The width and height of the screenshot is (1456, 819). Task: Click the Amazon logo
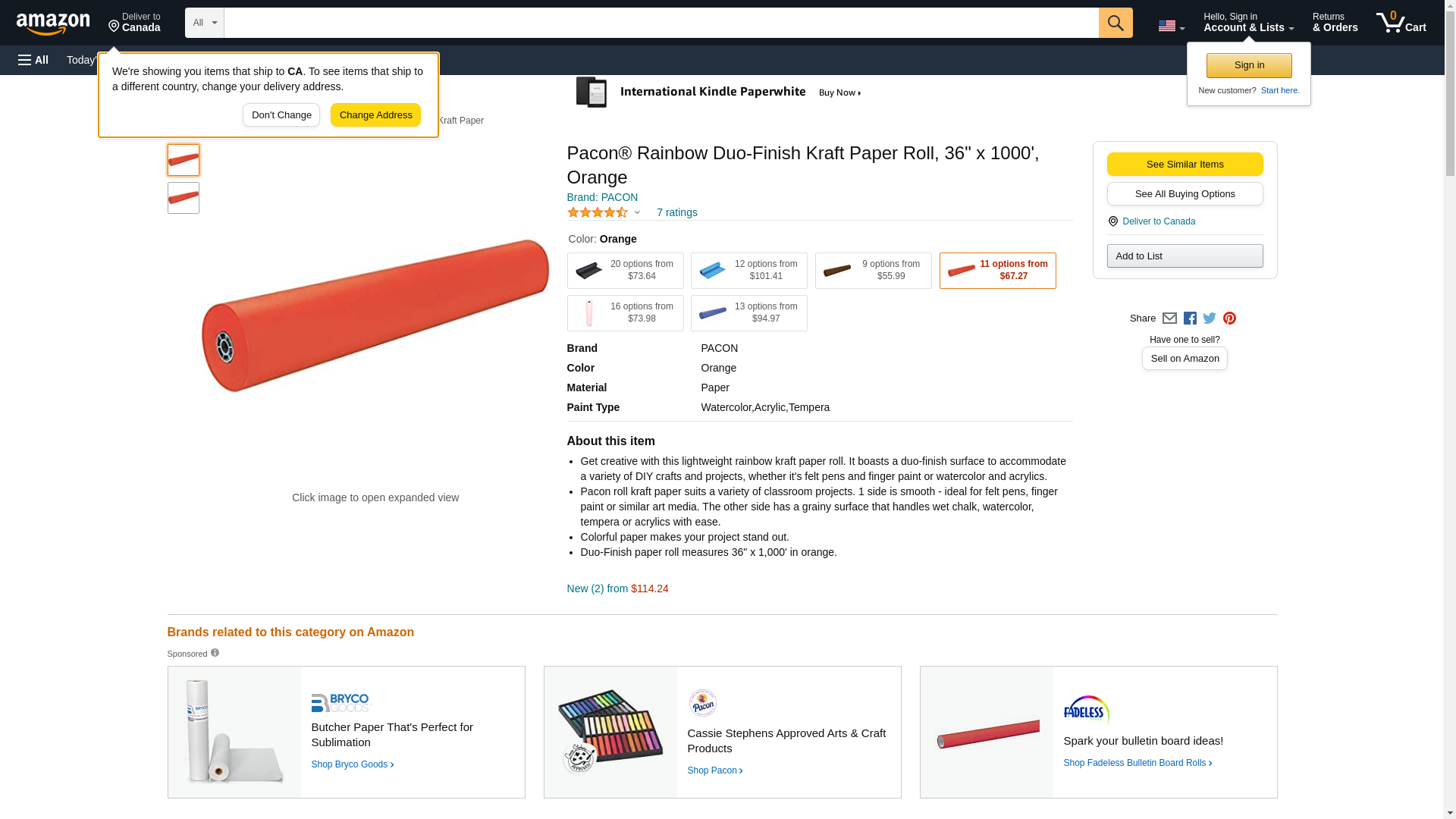pos(53,24)
